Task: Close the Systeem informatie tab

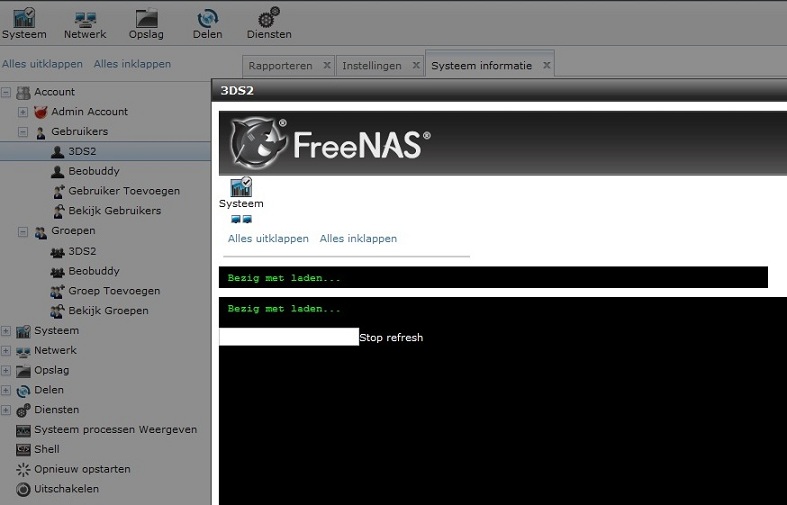Action: (547, 65)
